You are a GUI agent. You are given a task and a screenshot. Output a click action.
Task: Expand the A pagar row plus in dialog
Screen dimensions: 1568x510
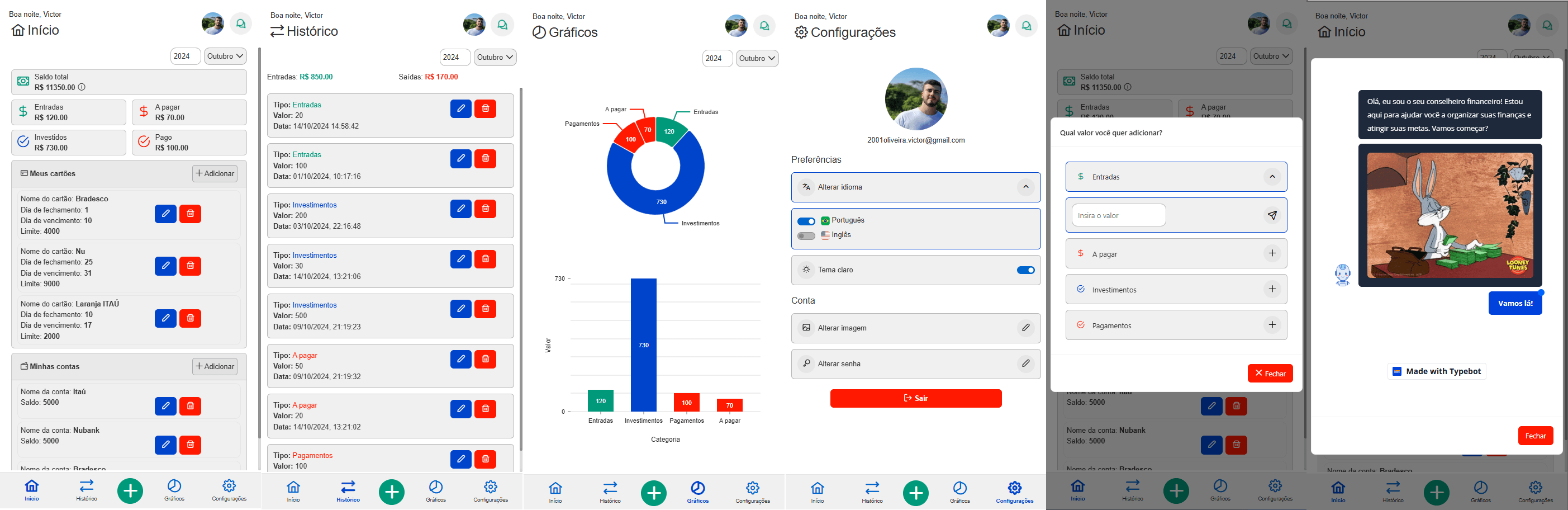click(1272, 253)
